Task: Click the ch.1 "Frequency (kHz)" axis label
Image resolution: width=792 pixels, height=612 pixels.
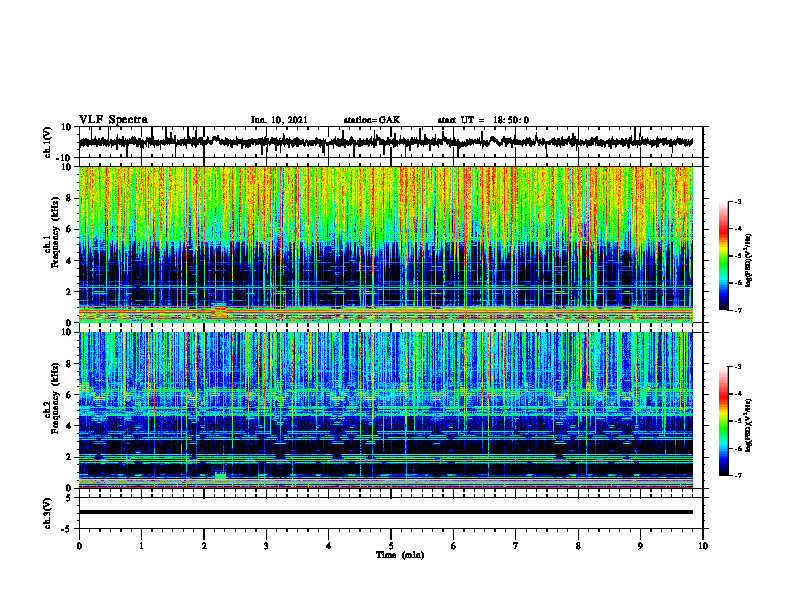Action: pyautogui.click(x=55, y=232)
